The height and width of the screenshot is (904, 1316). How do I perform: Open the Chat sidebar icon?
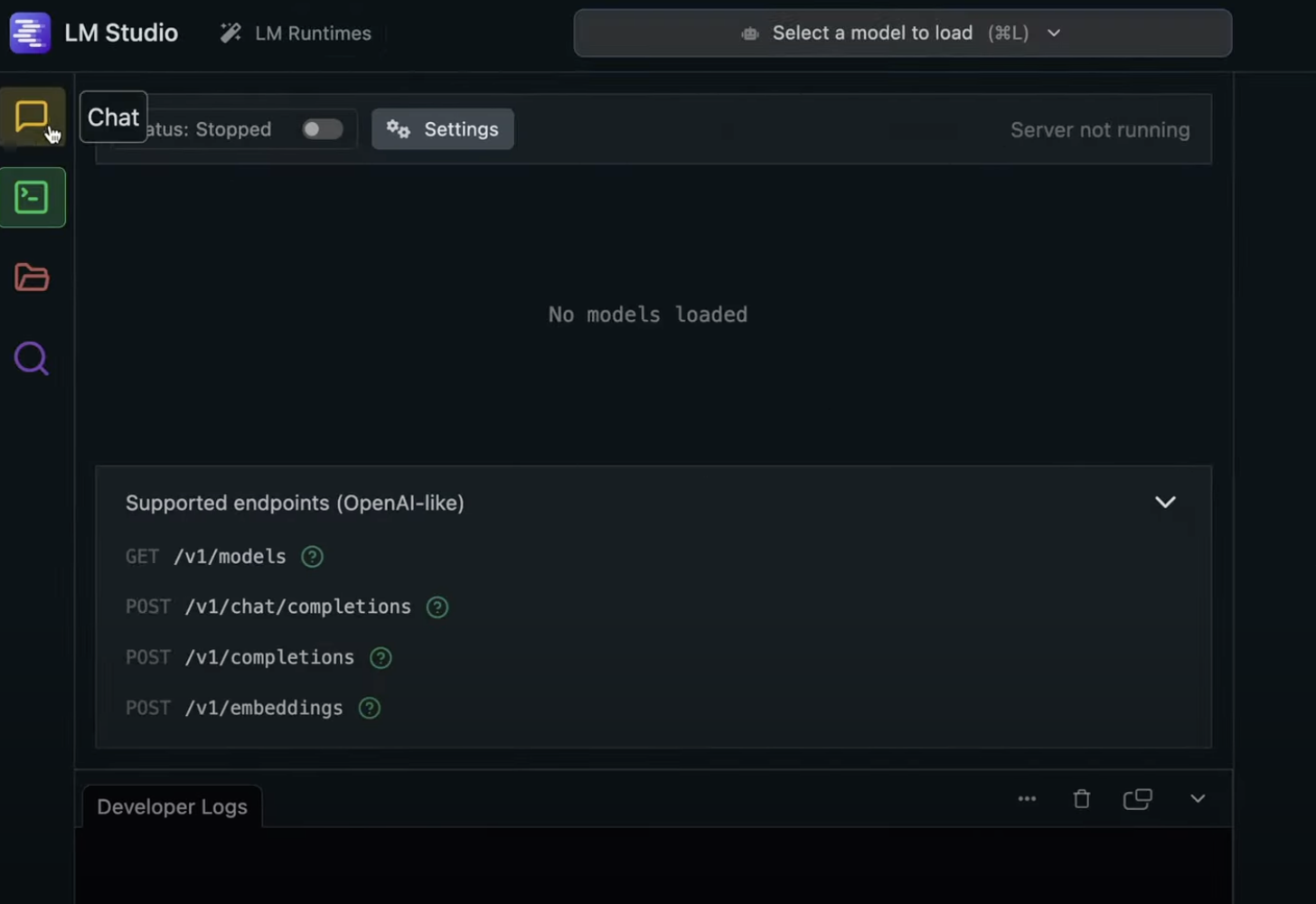coord(32,117)
